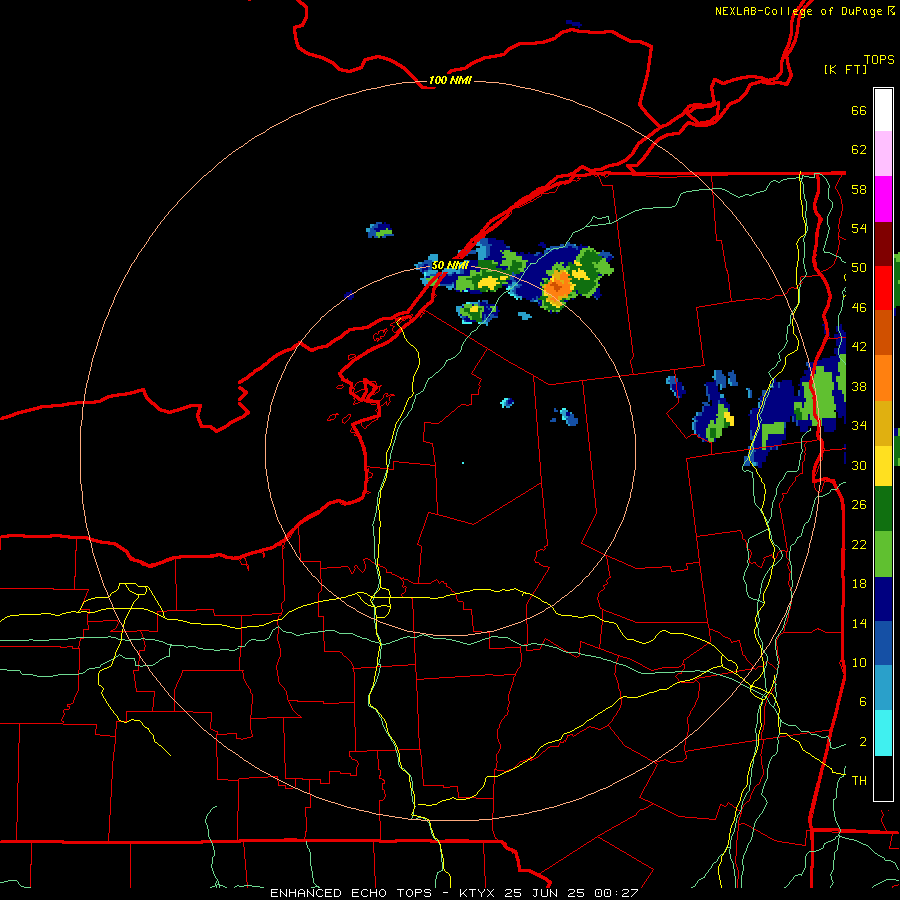This screenshot has width=900, height=900.
Task: Click the light pink legend swatch
Action: [x=883, y=154]
